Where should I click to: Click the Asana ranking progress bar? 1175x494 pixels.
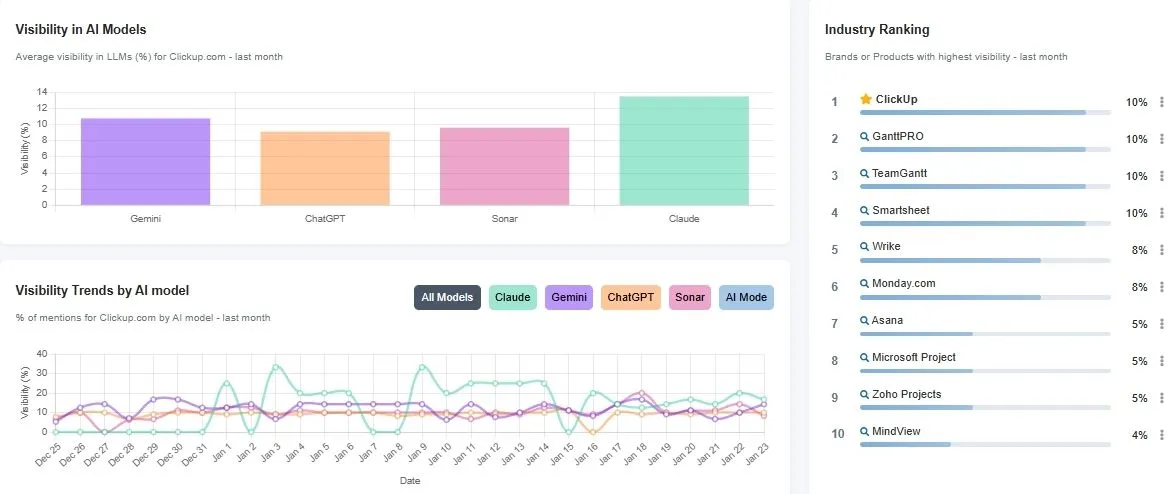[x=985, y=334]
